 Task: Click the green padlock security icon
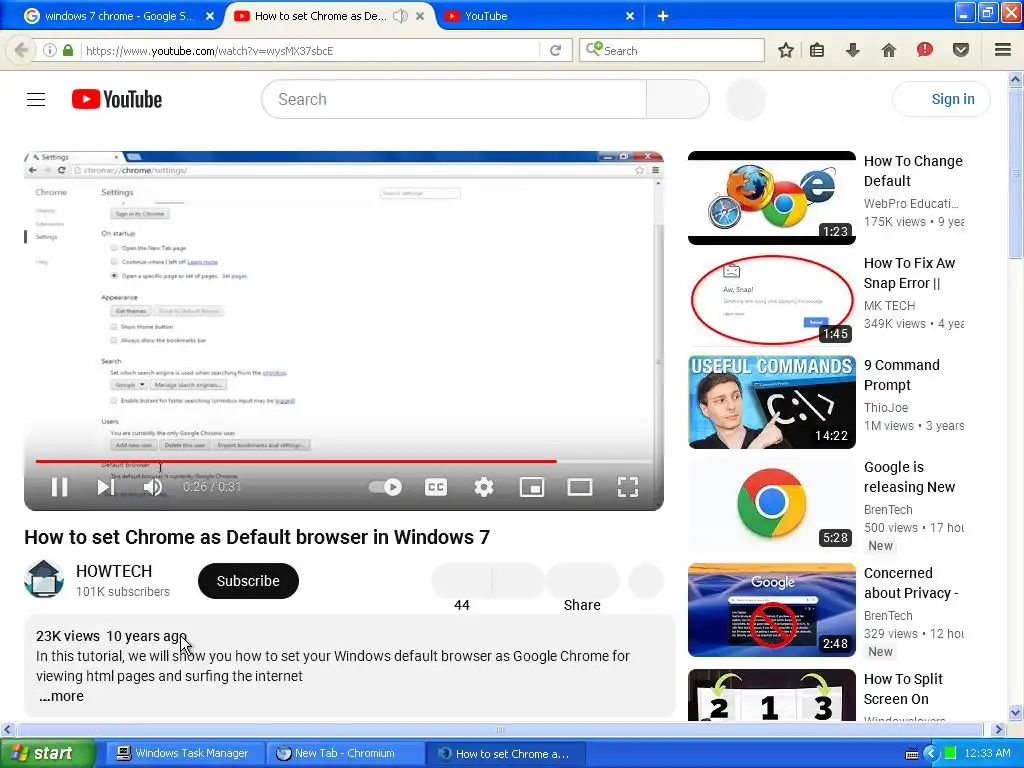coord(68,50)
